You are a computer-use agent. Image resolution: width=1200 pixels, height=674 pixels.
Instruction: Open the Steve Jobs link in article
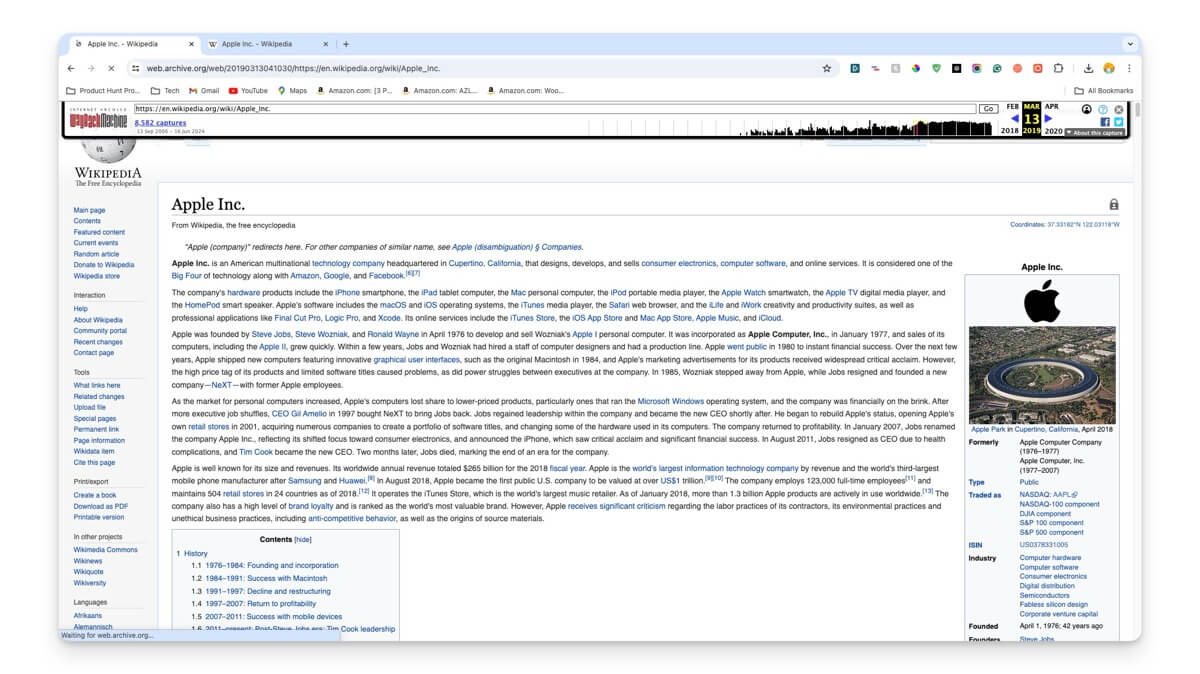(x=270, y=333)
